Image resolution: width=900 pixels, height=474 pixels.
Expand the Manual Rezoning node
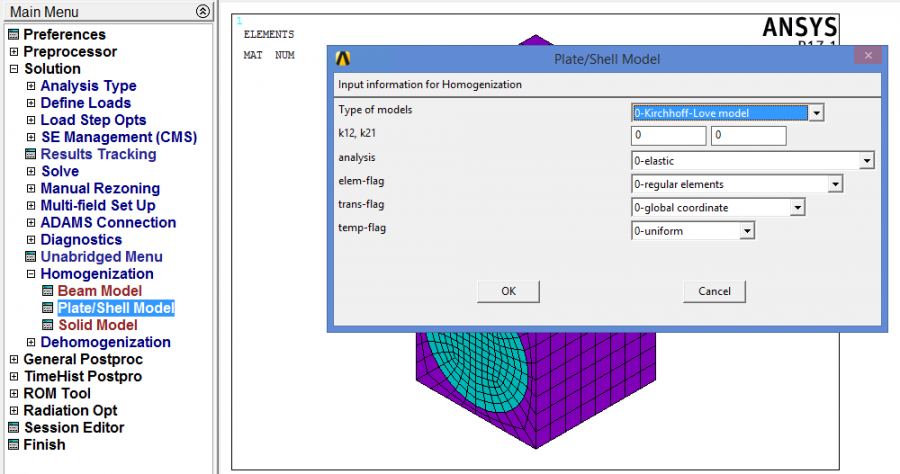click(x=31, y=188)
